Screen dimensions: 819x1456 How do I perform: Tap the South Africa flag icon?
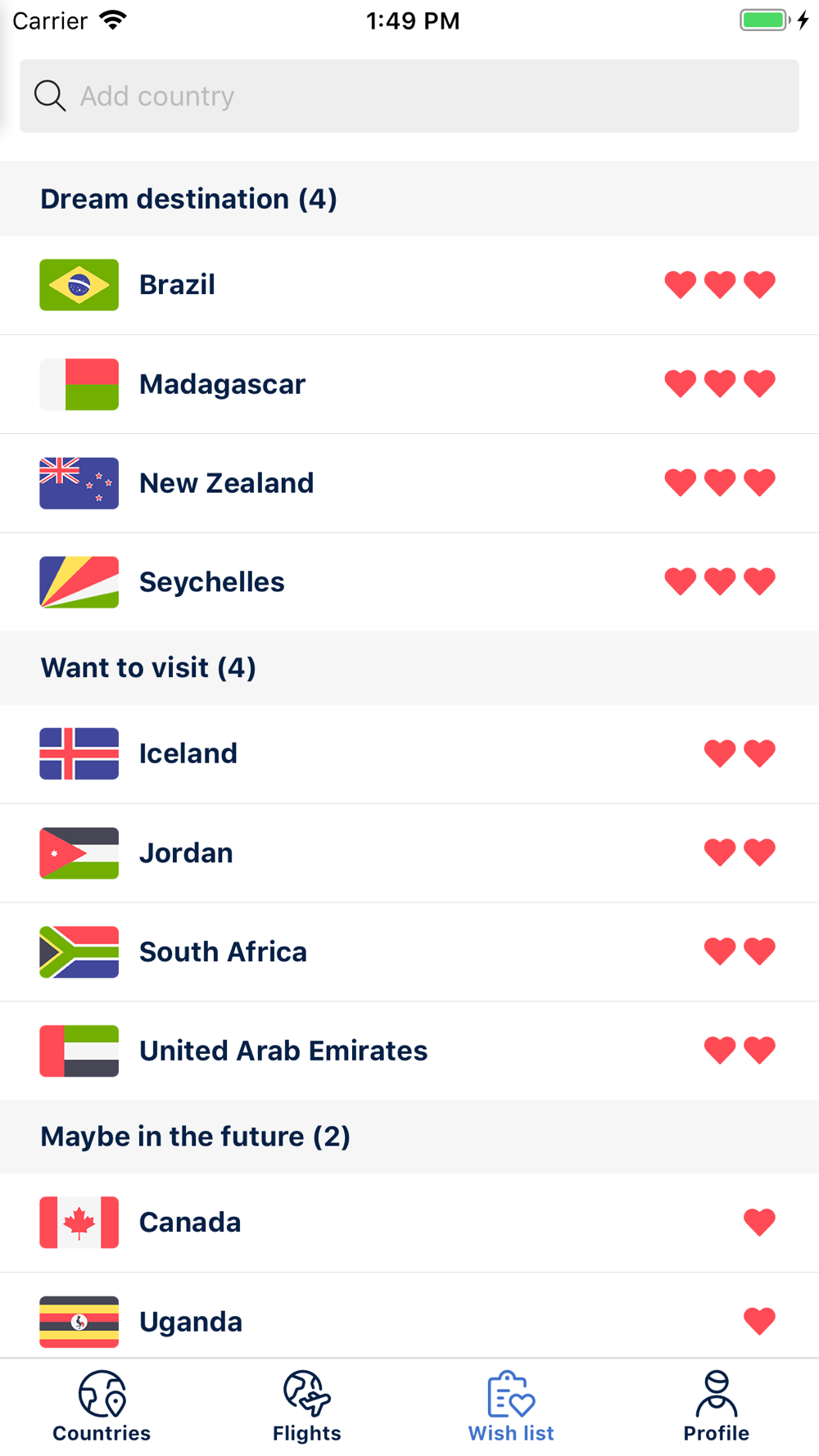coord(79,952)
